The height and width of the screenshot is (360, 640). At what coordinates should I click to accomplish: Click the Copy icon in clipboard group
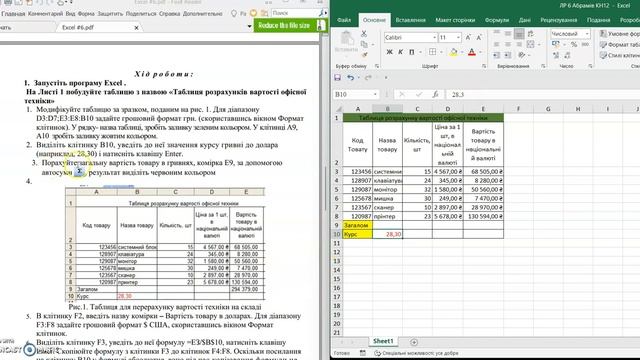point(364,44)
